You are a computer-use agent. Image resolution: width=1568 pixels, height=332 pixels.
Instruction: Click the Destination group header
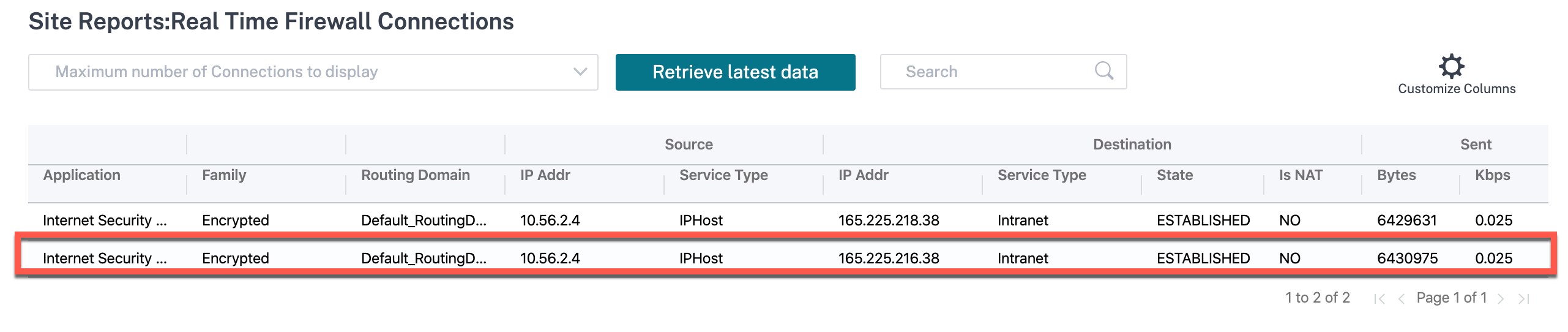(1132, 145)
